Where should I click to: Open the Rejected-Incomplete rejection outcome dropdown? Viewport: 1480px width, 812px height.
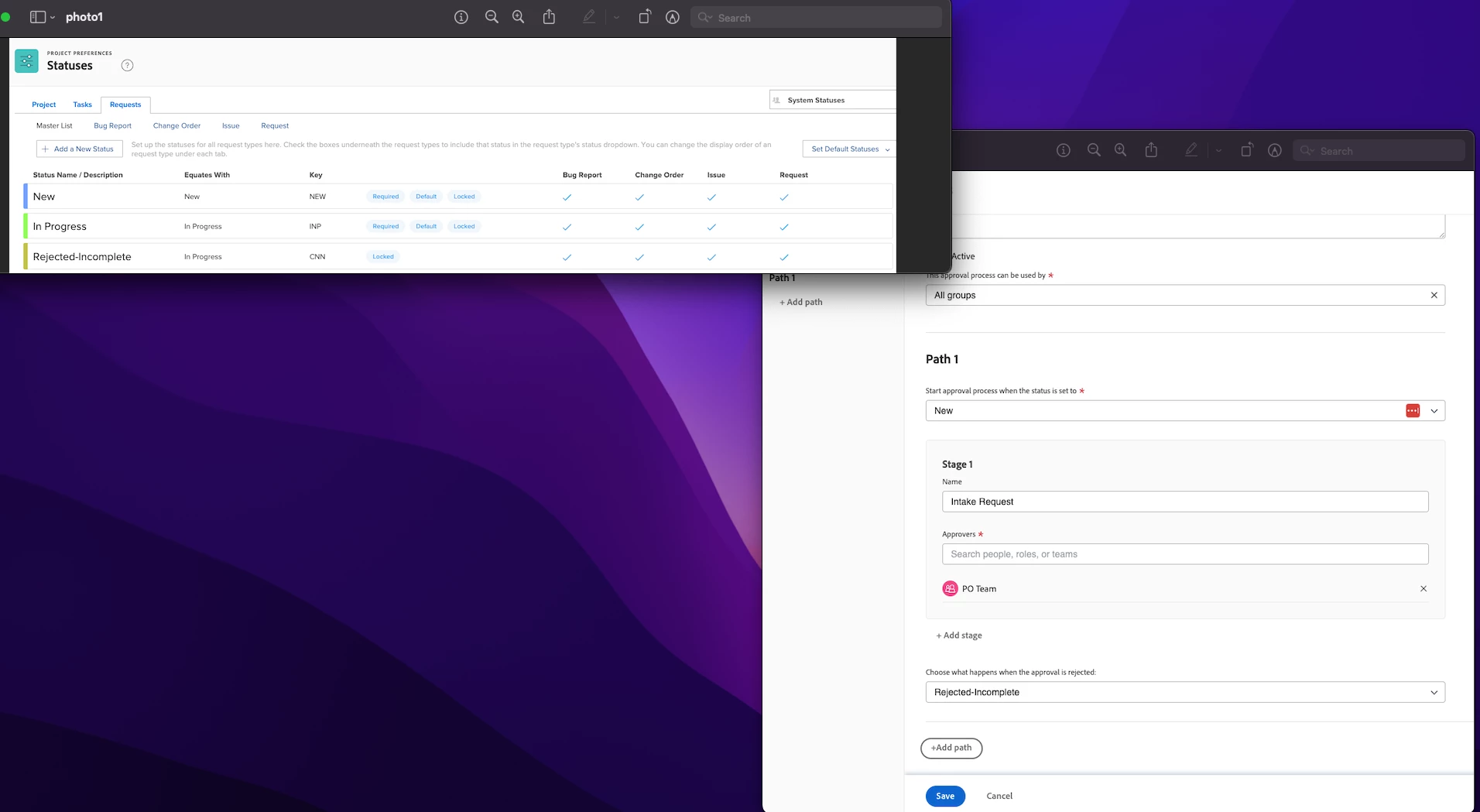coord(1185,692)
